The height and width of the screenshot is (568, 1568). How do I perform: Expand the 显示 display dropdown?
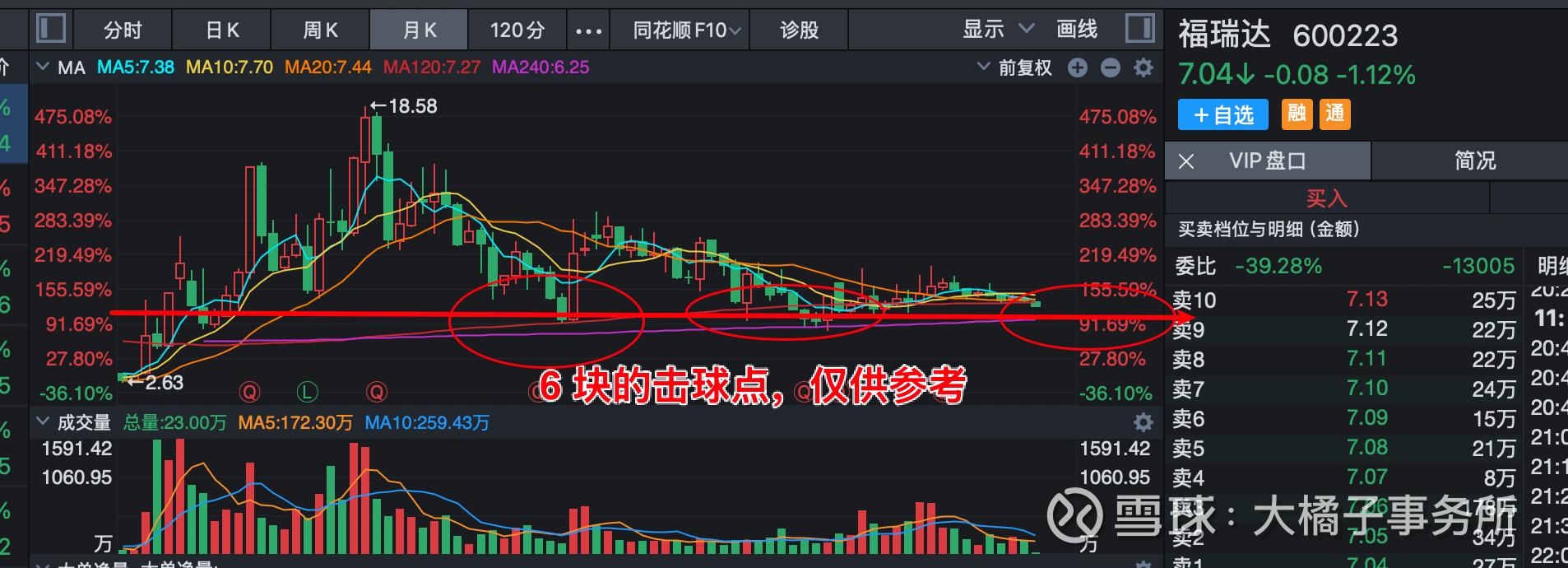coord(999,30)
